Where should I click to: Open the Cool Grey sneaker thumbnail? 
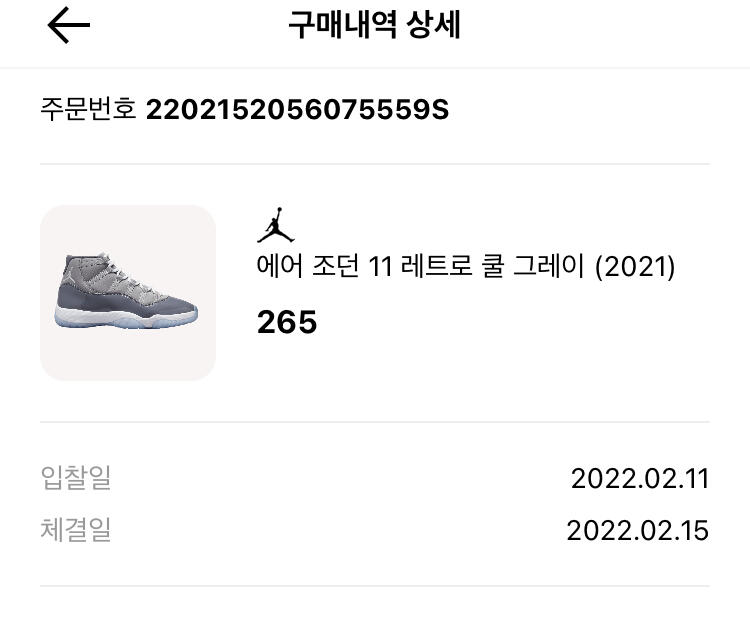(x=128, y=293)
